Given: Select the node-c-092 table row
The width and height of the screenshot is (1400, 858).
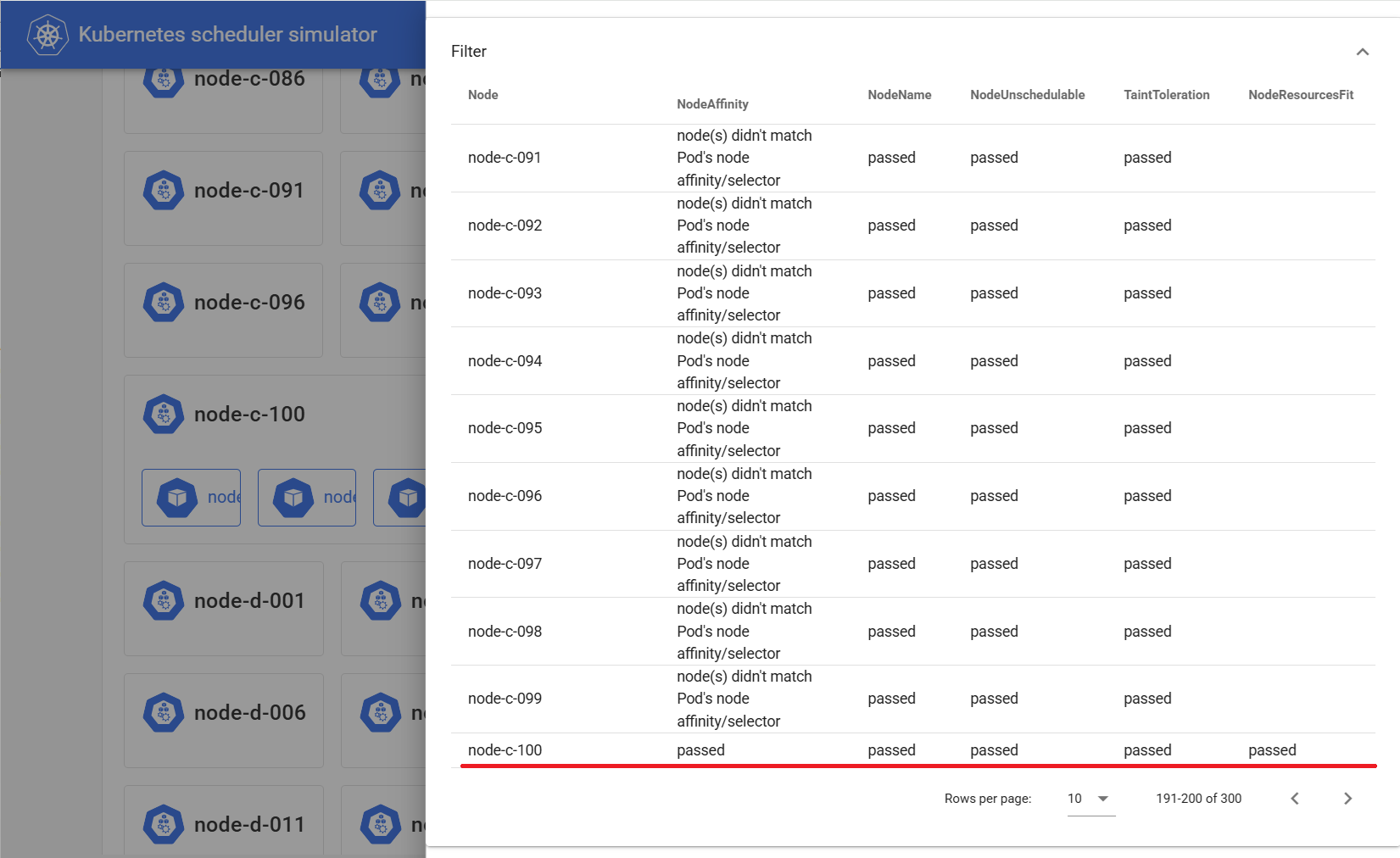Looking at the screenshot, I should (913, 226).
